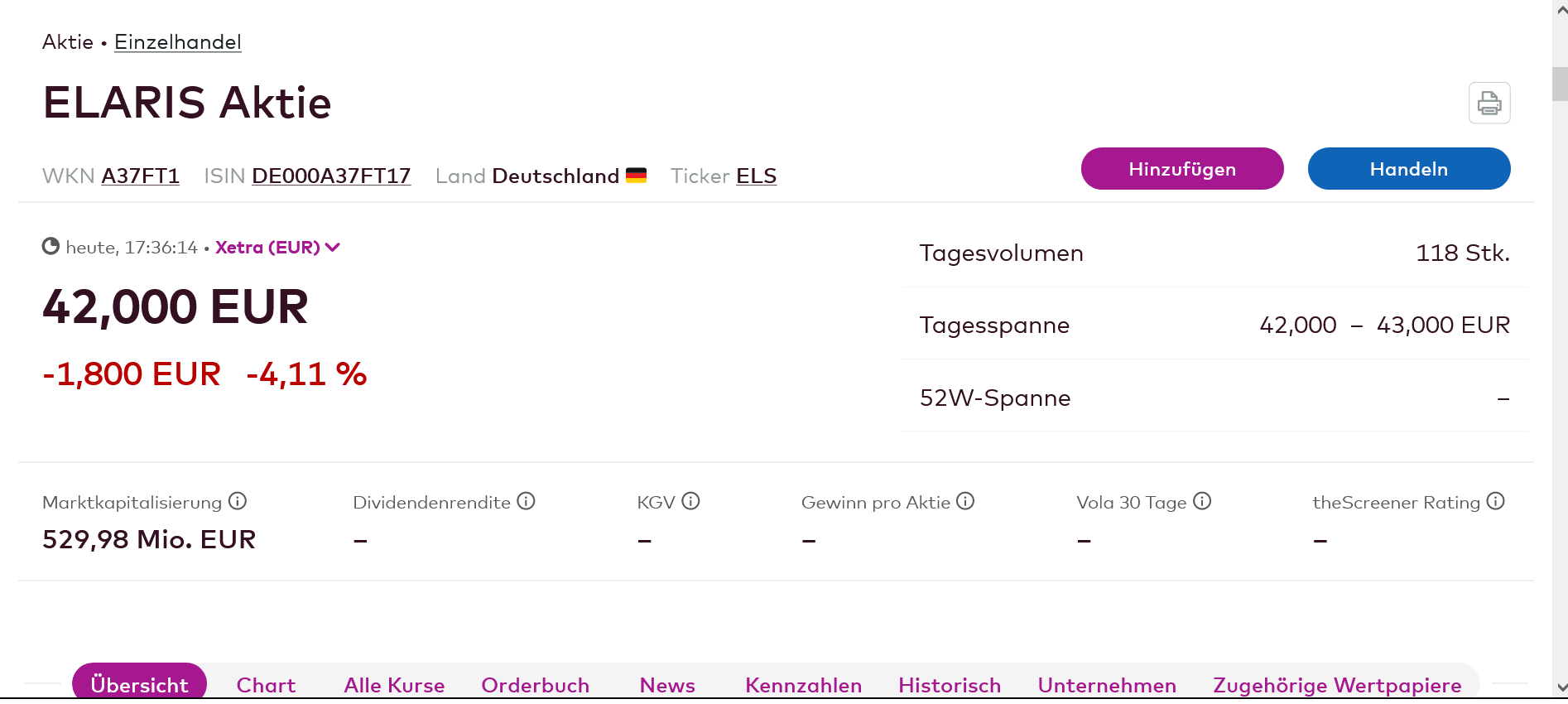The image size is (1568, 704).
Task: Go to the Zugehörige Wertpapiere tab
Action: point(1337,685)
